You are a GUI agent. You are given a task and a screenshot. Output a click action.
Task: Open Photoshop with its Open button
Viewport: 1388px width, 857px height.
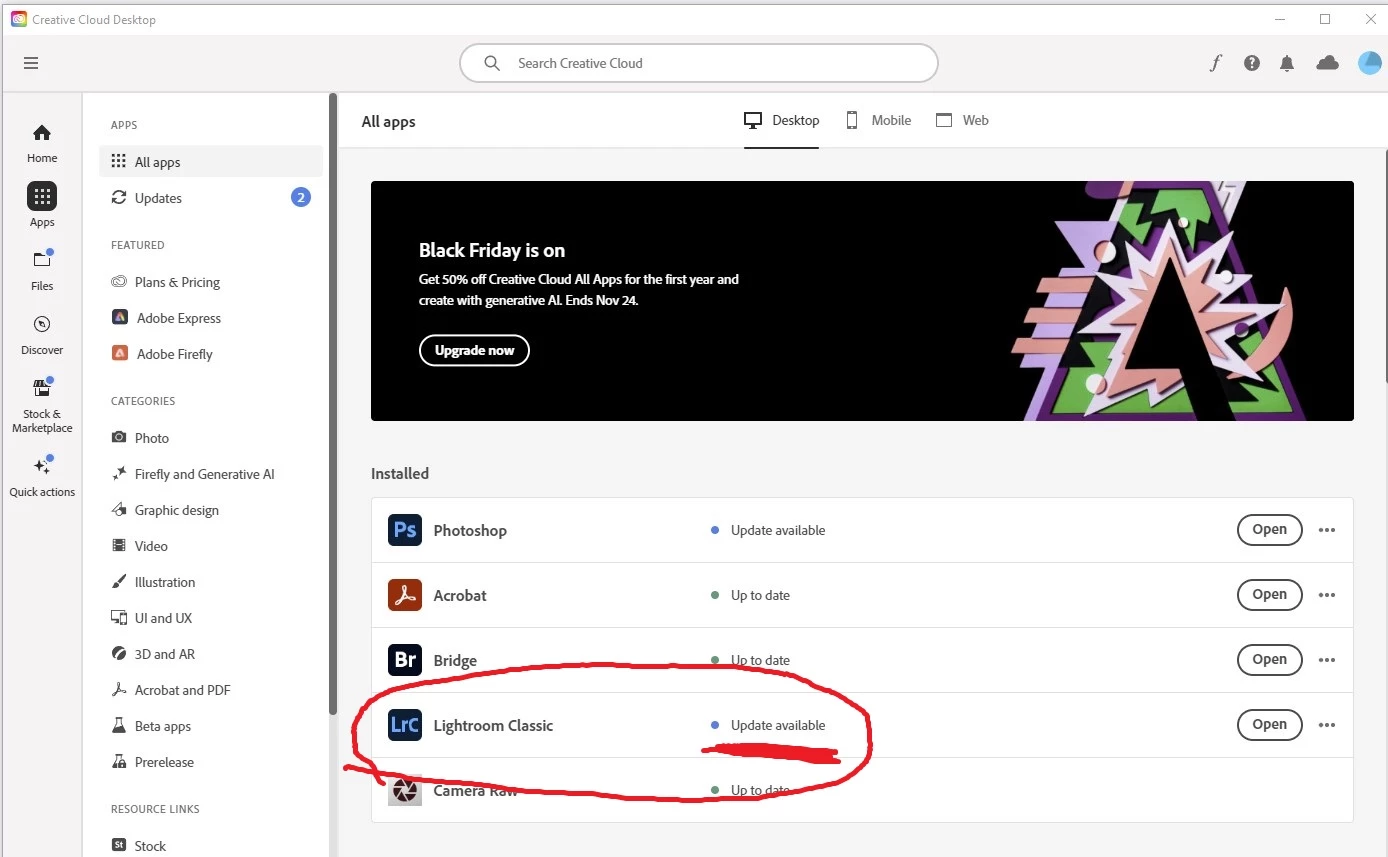(1269, 530)
